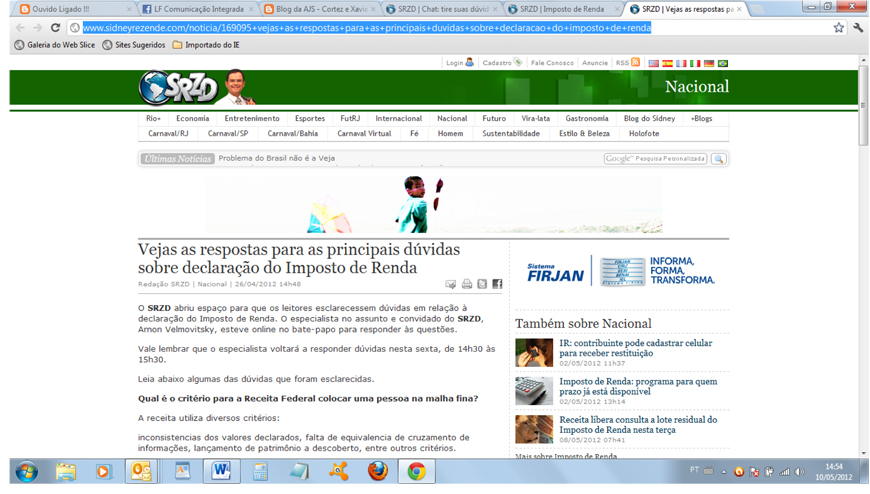This screenshot has height=494, width=870.
Task: Open Blog do Sidney menu item
Action: pyautogui.click(x=649, y=118)
